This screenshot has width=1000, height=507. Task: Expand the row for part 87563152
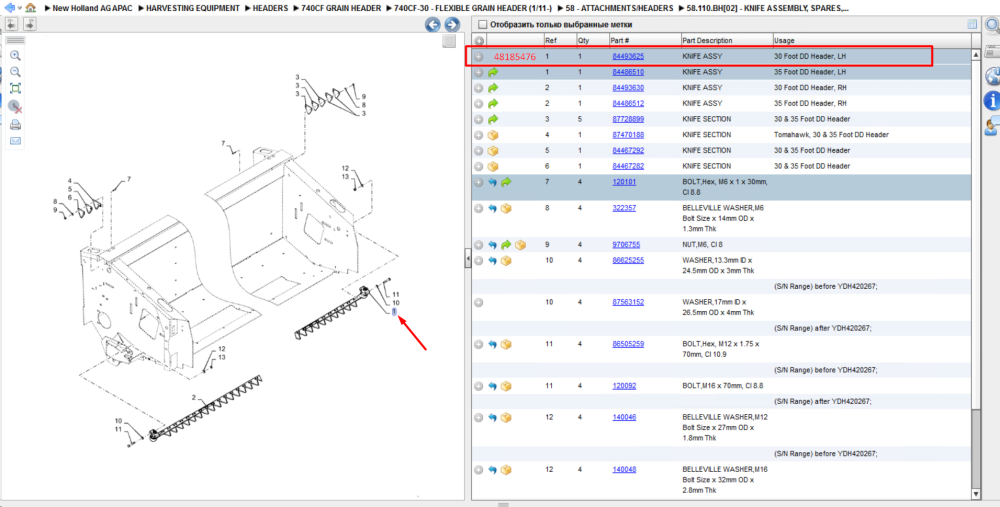(x=478, y=302)
